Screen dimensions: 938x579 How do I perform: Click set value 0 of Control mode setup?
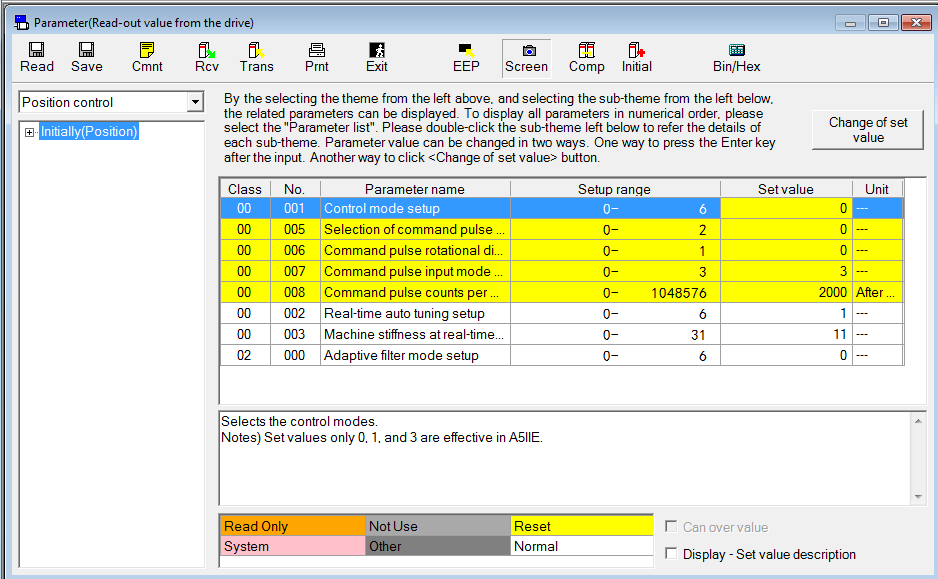(786, 209)
